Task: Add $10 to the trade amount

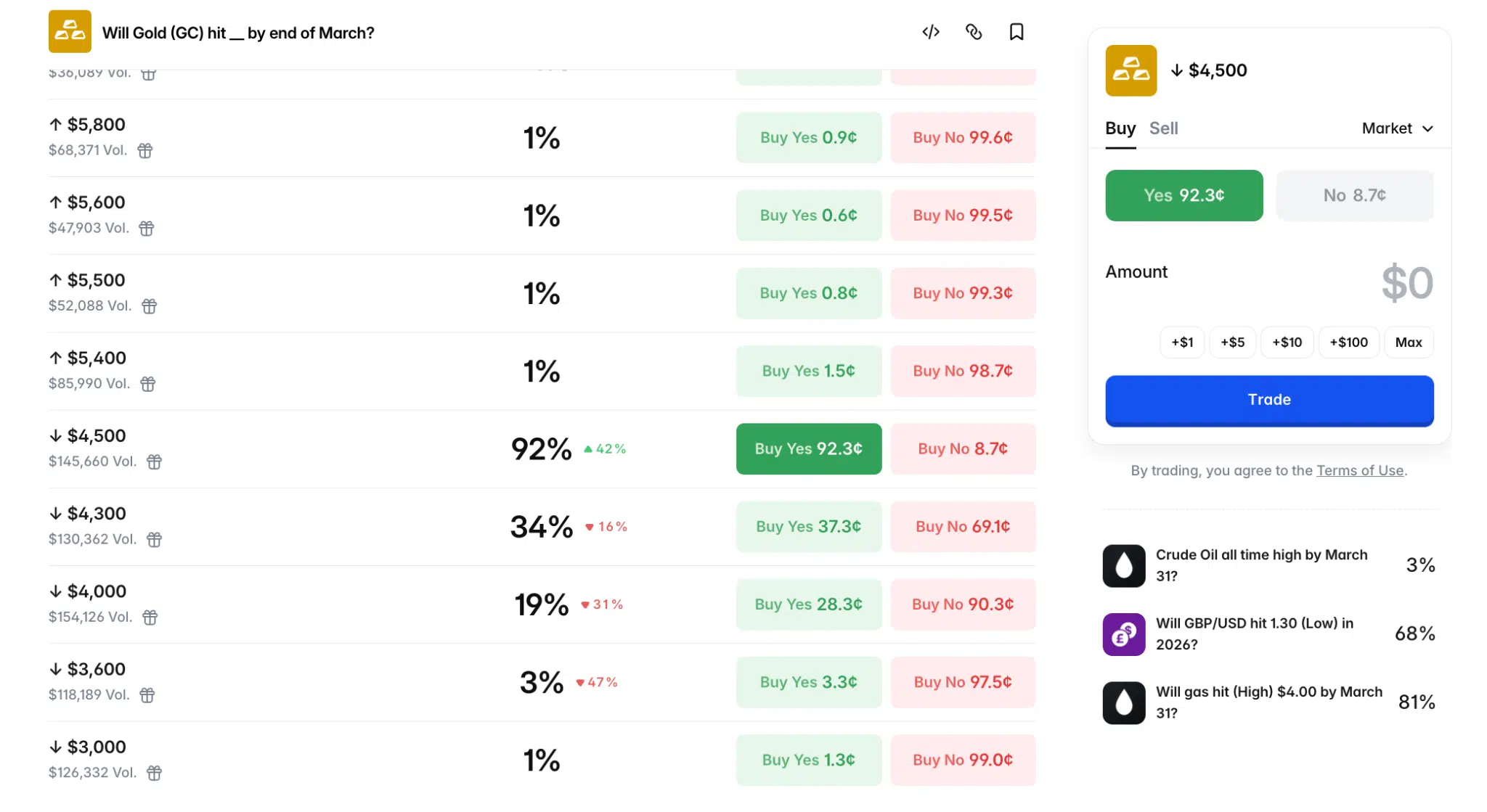Action: (1287, 343)
